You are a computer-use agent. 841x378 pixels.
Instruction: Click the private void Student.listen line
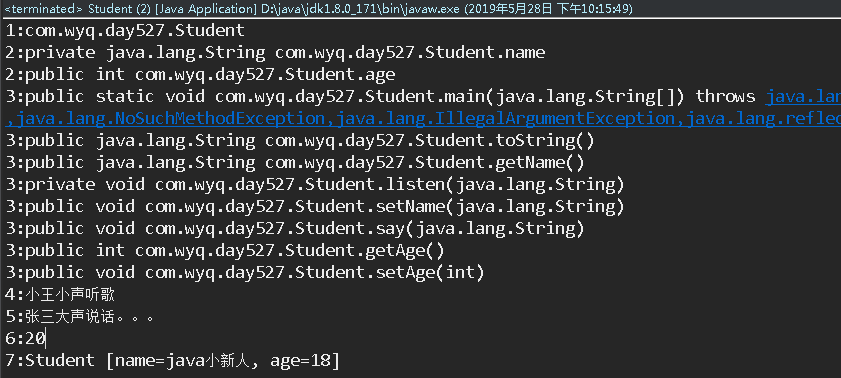(315, 184)
